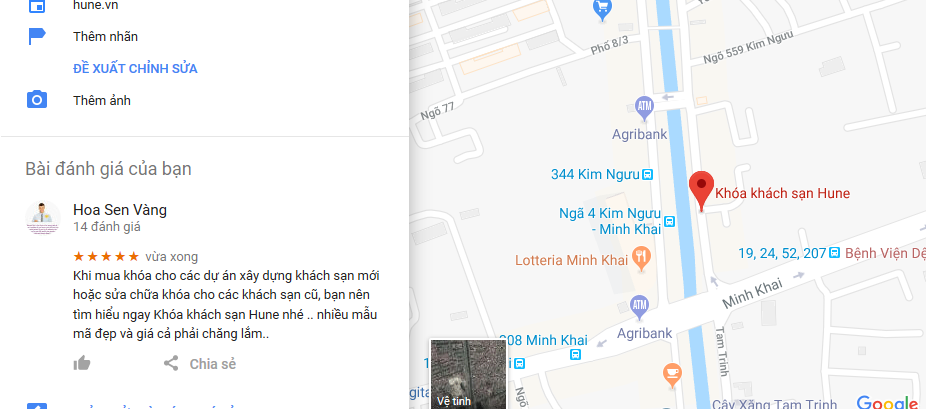Click Thêm nhãn to add a label

[x=106, y=37]
